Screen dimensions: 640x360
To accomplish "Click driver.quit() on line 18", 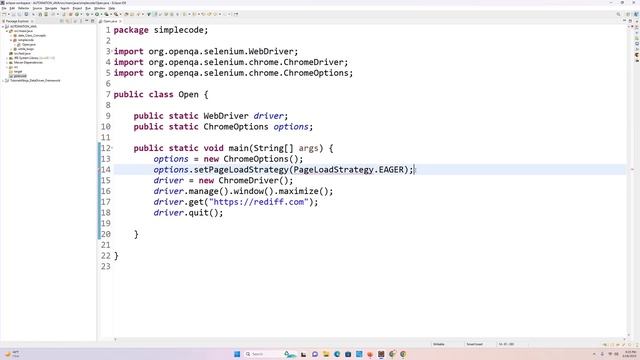I will (188, 213).
